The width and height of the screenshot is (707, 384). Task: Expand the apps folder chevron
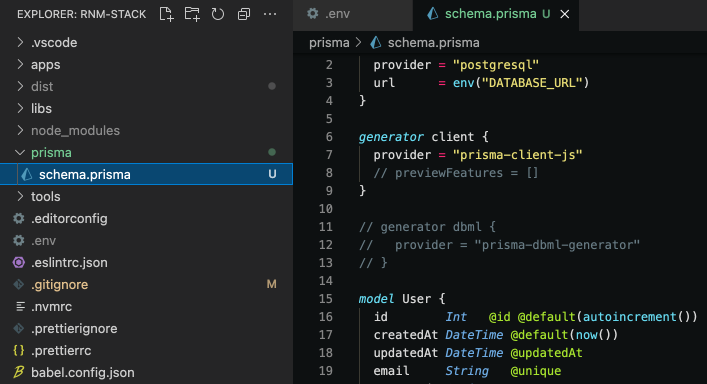20,64
